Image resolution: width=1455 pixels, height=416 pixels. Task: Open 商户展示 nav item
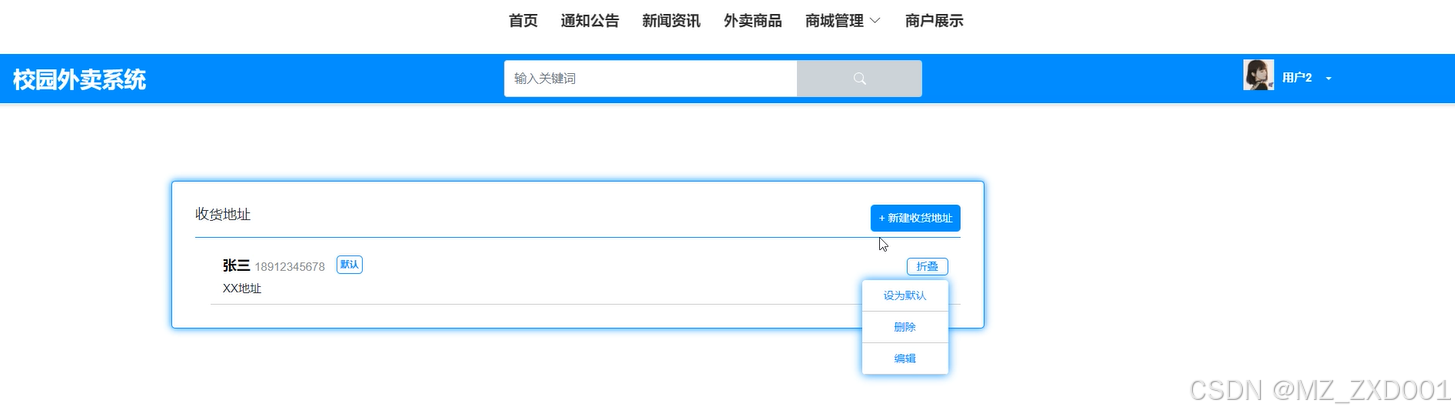click(934, 20)
